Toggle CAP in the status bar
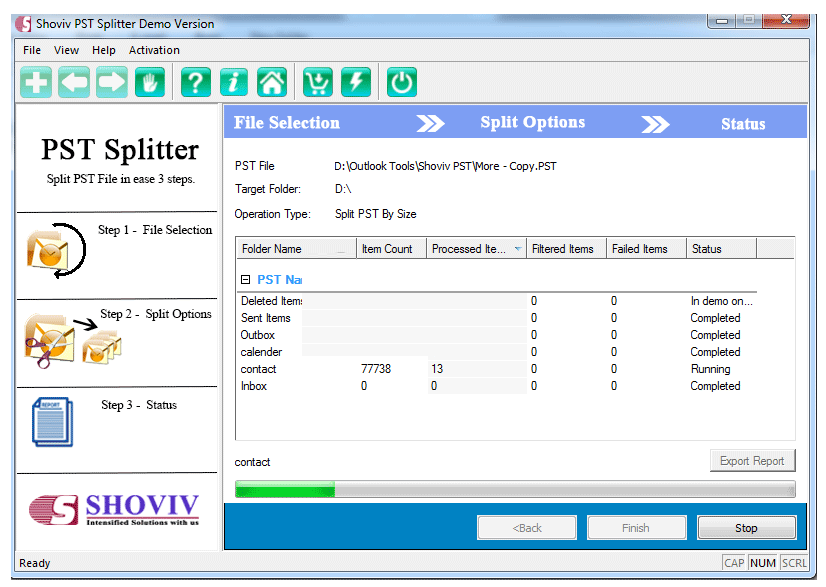Viewport: 826px width, 587px height. [x=734, y=563]
